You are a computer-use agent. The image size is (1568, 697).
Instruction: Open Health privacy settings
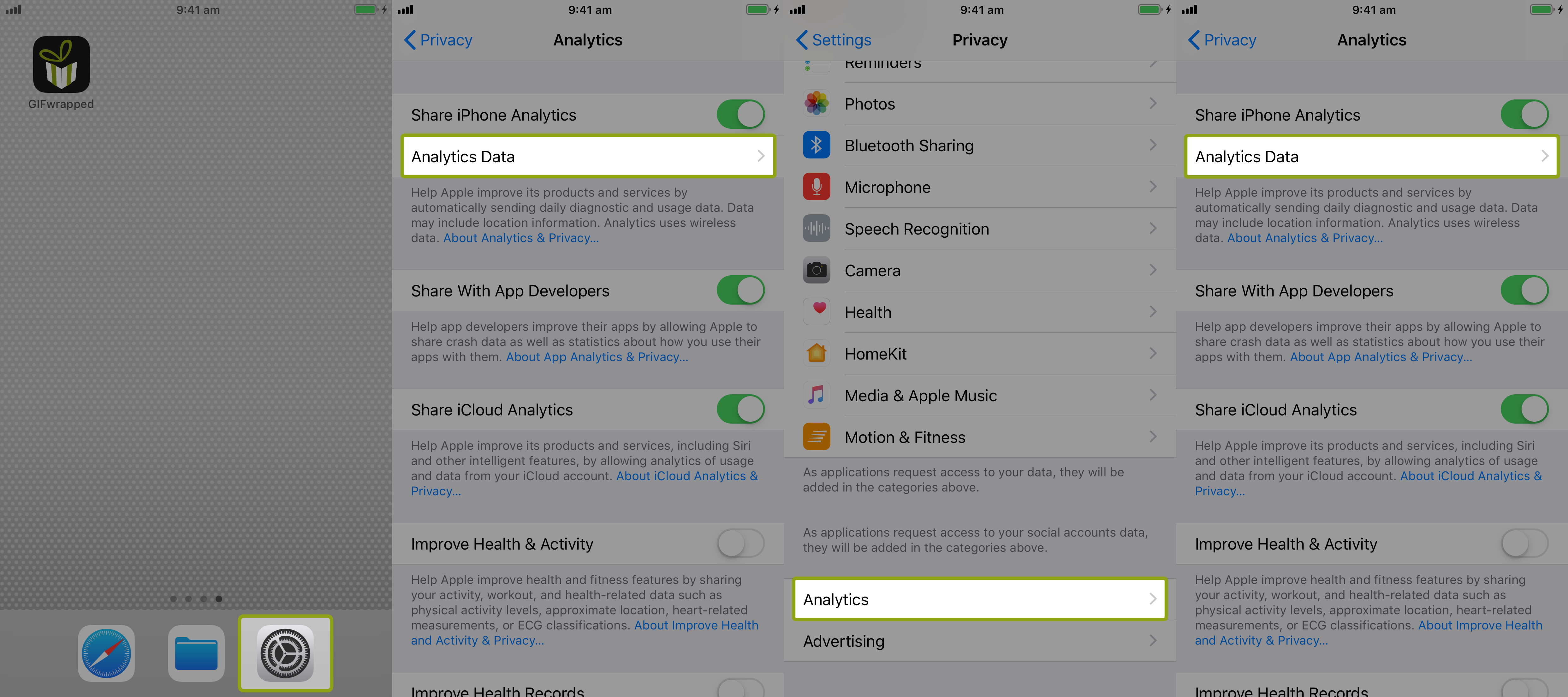[x=980, y=312]
